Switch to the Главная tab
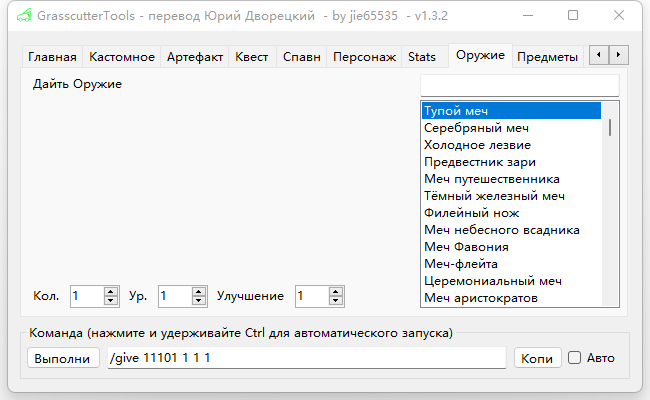650x400 pixels. [52, 57]
